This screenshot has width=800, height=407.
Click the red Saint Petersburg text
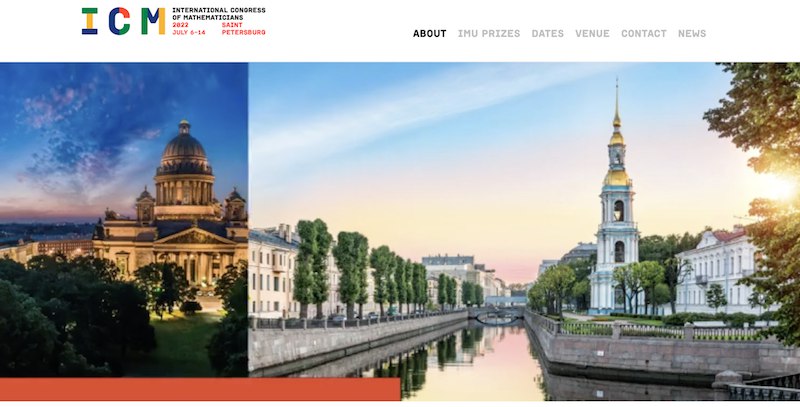[243, 29]
